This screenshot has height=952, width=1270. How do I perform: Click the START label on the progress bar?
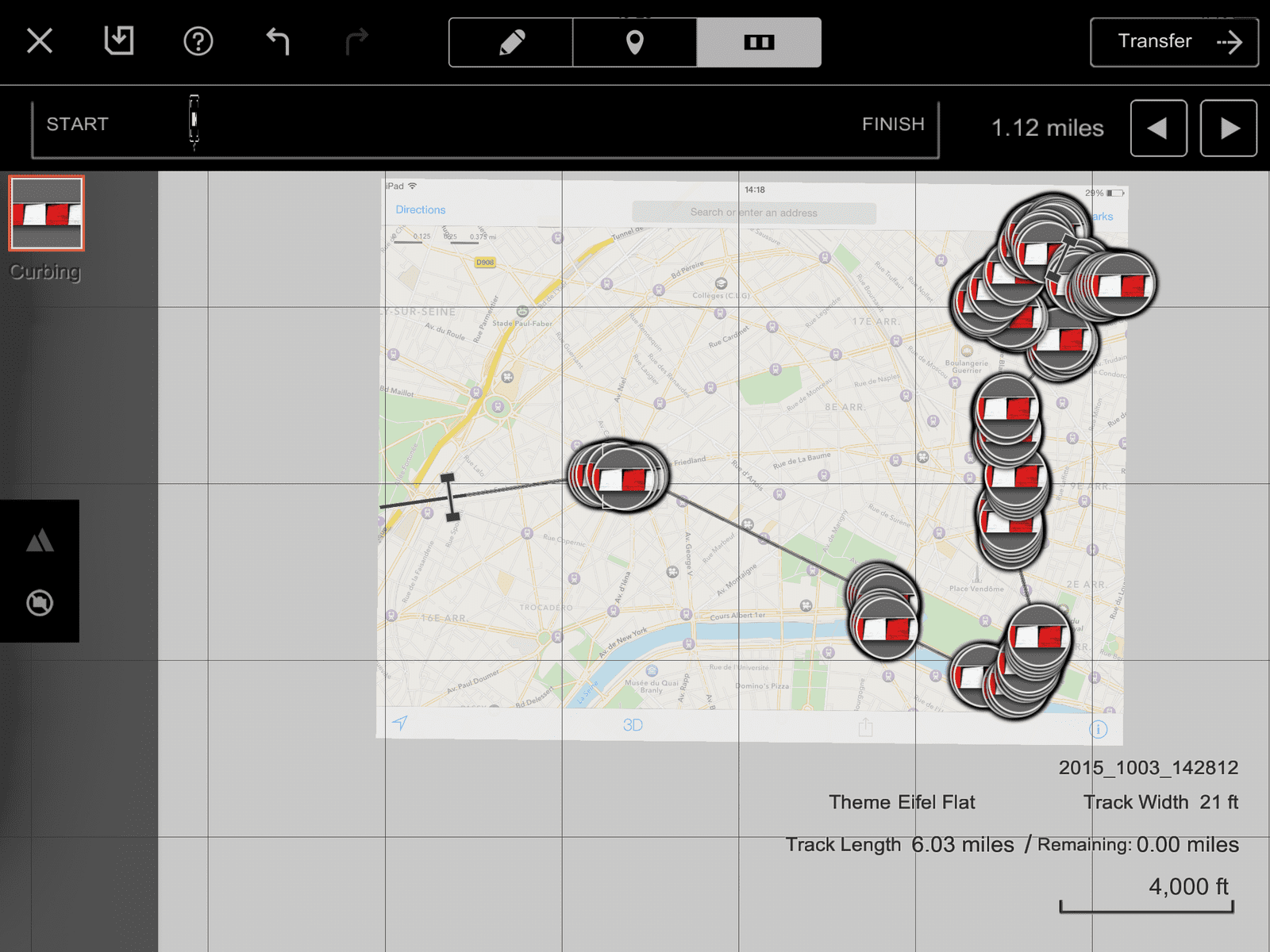point(77,125)
